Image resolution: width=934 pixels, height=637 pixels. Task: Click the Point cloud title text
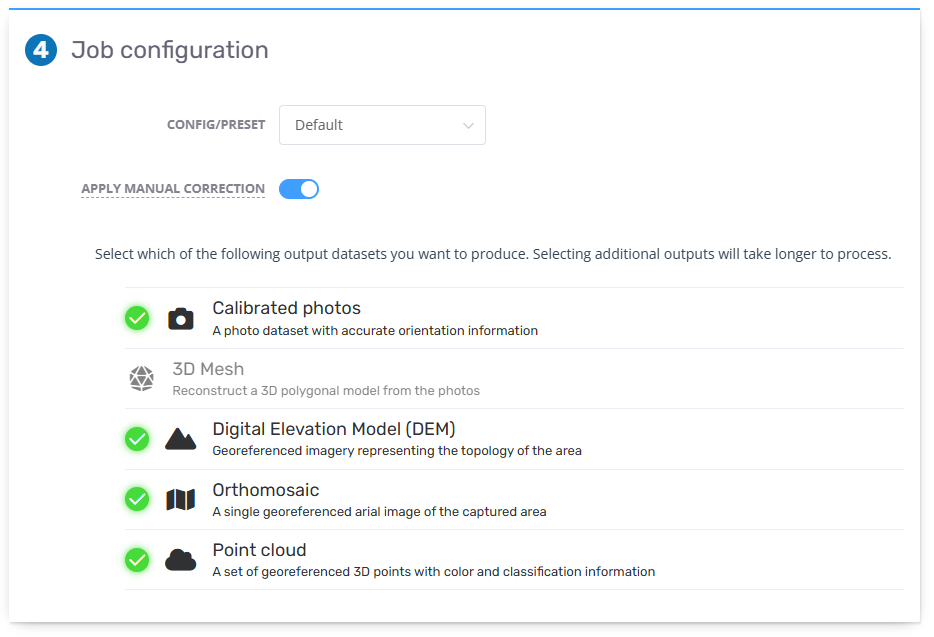point(259,550)
